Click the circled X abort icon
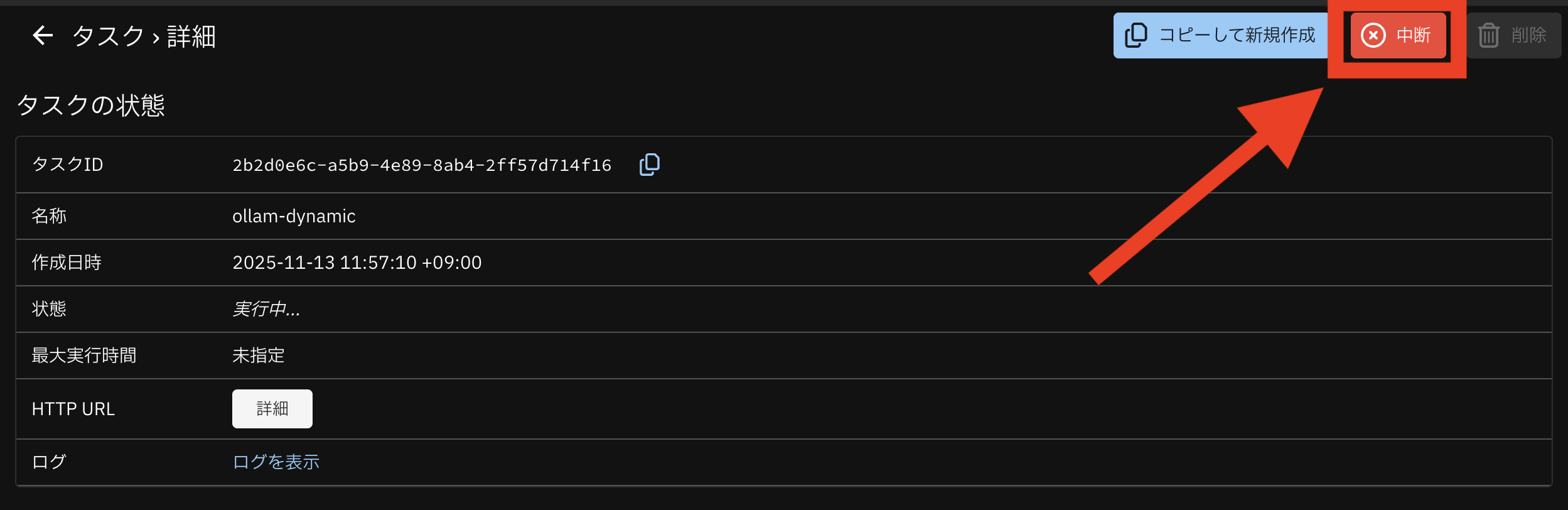Screen dimensions: 1568x510 click(1373, 35)
